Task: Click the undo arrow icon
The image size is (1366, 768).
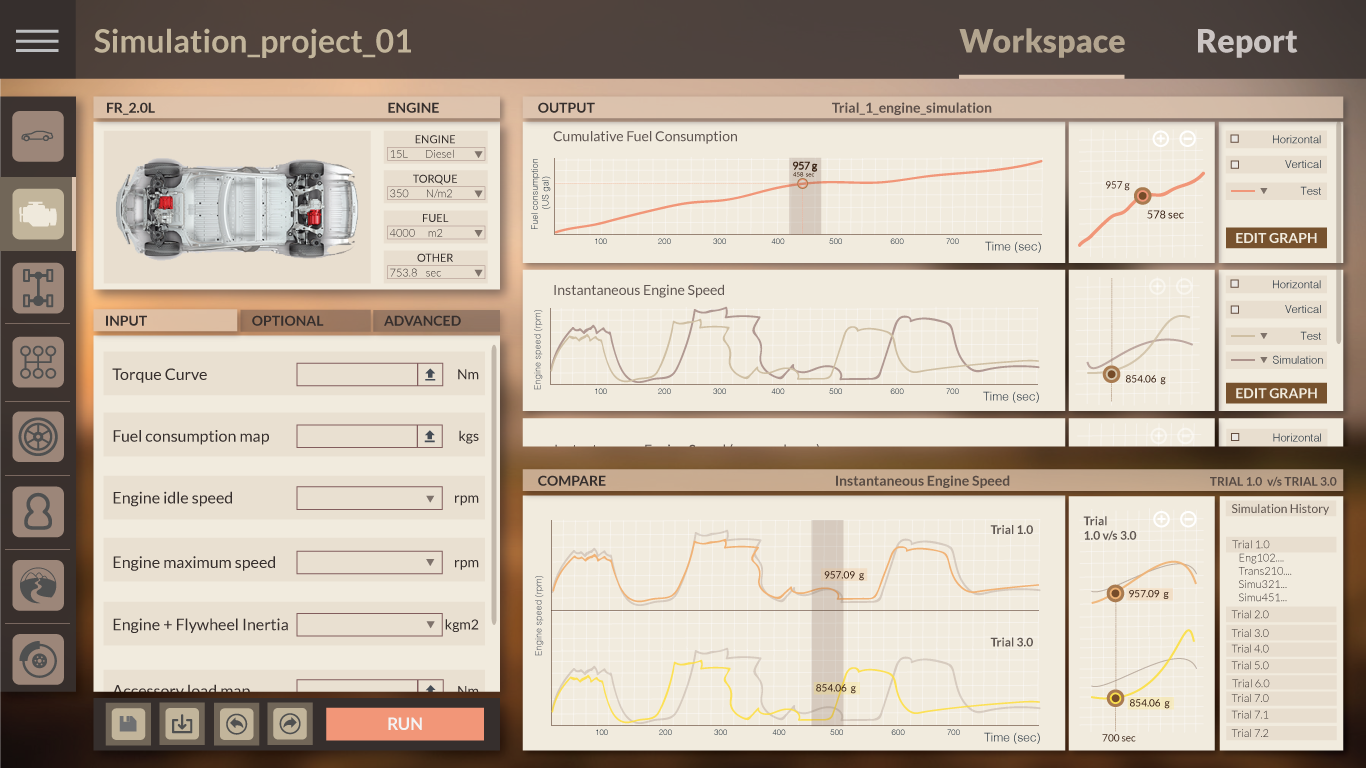Action: tap(236, 723)
